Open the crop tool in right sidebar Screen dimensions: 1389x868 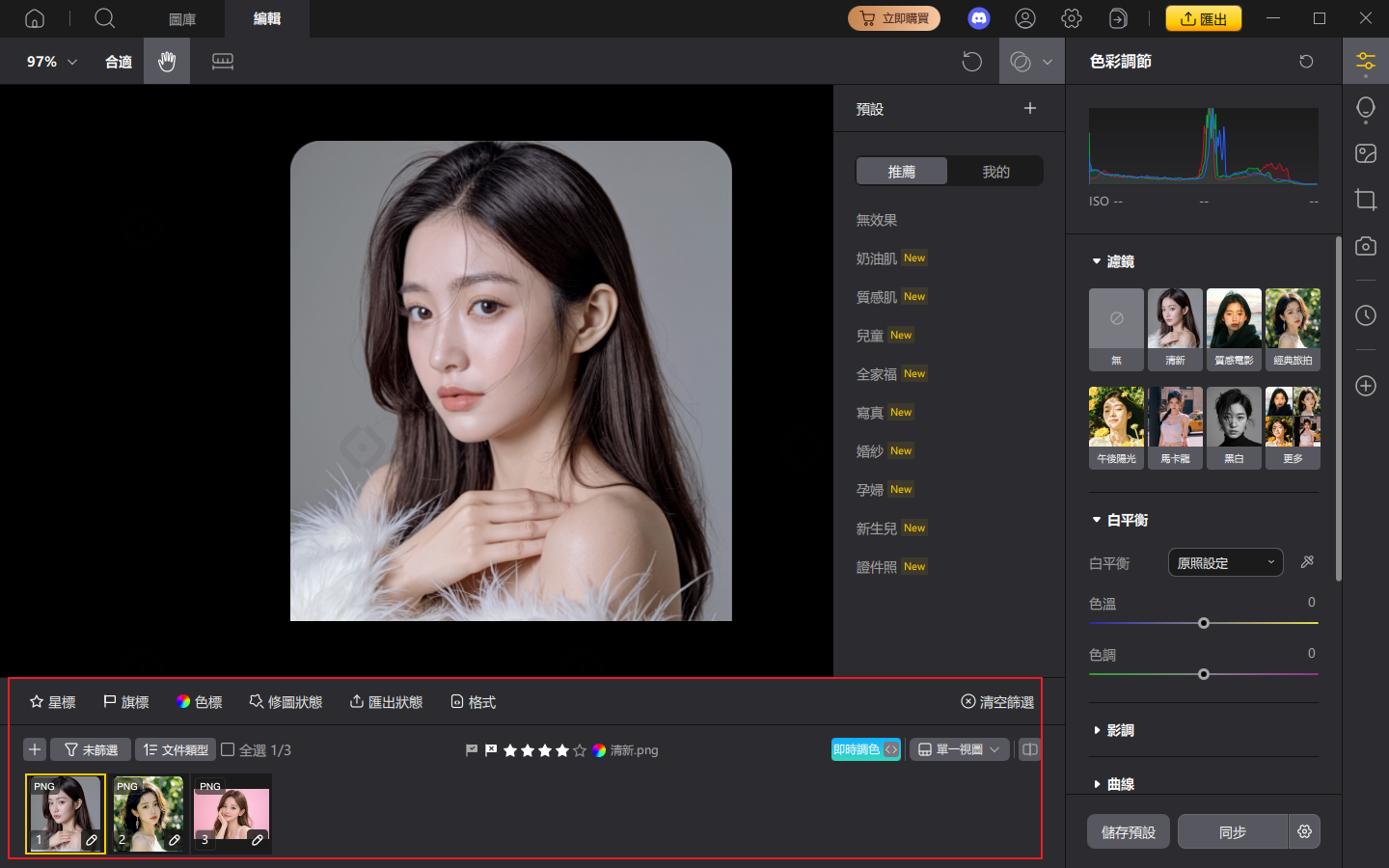pyautogui.click(x=1365, y=200)
